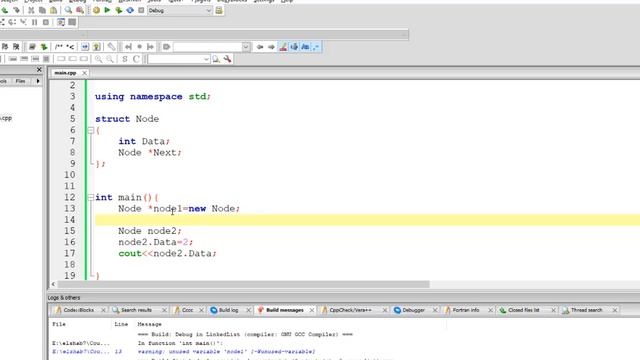Click the horizontal editor scrollbar
Image resolution: width=640 pixels, height=360 pixels.
(243, 284)
